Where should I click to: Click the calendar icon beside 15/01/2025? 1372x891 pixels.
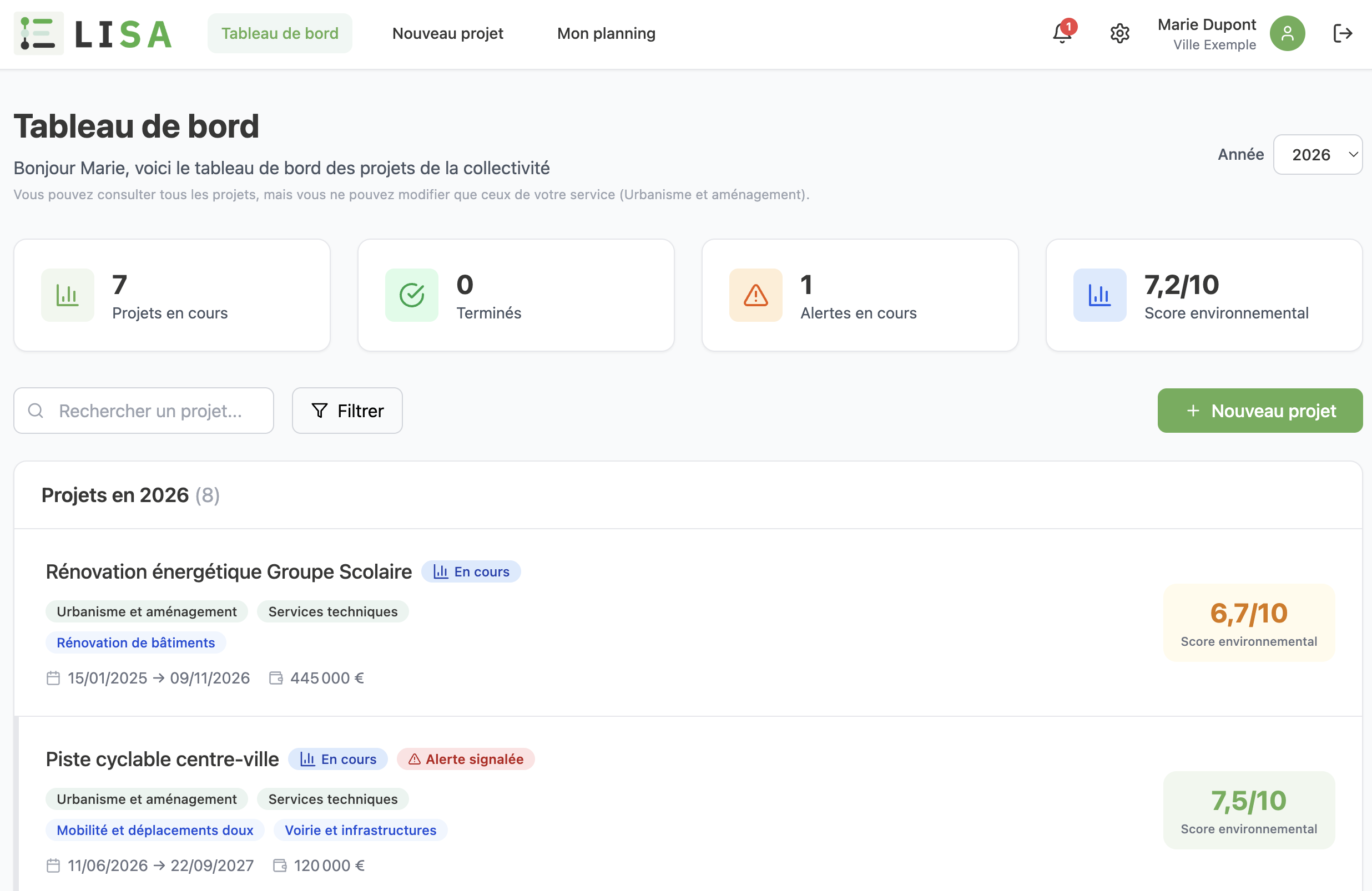pyautogui.click(x=53, y=679)
